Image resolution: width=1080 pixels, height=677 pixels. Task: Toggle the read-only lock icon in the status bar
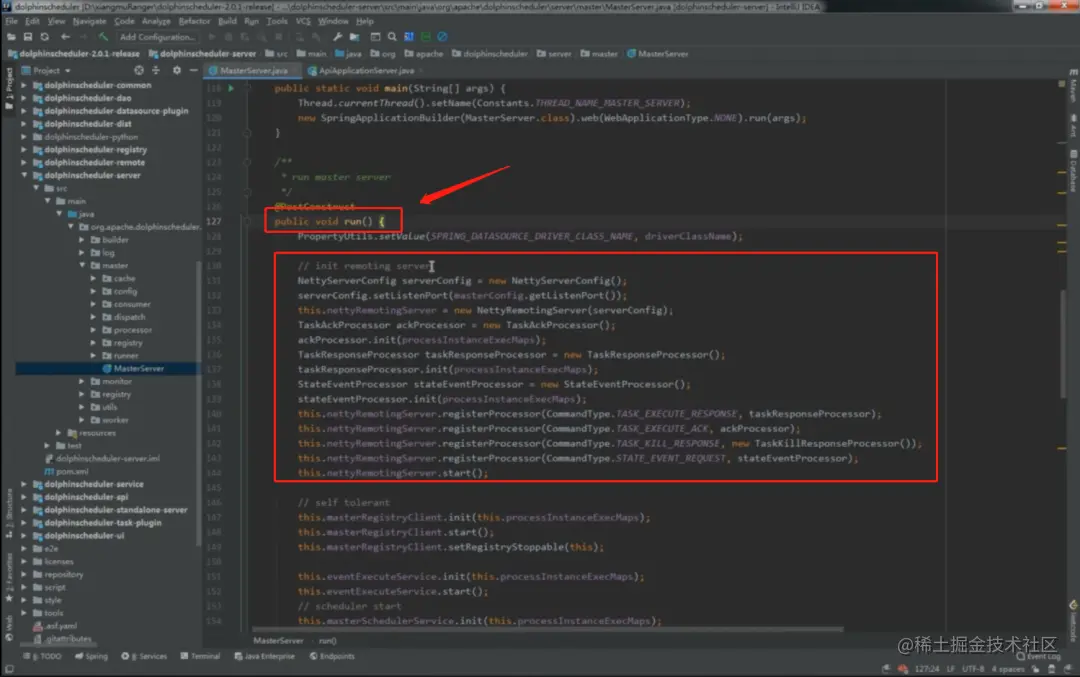(x=1035, y=669)
